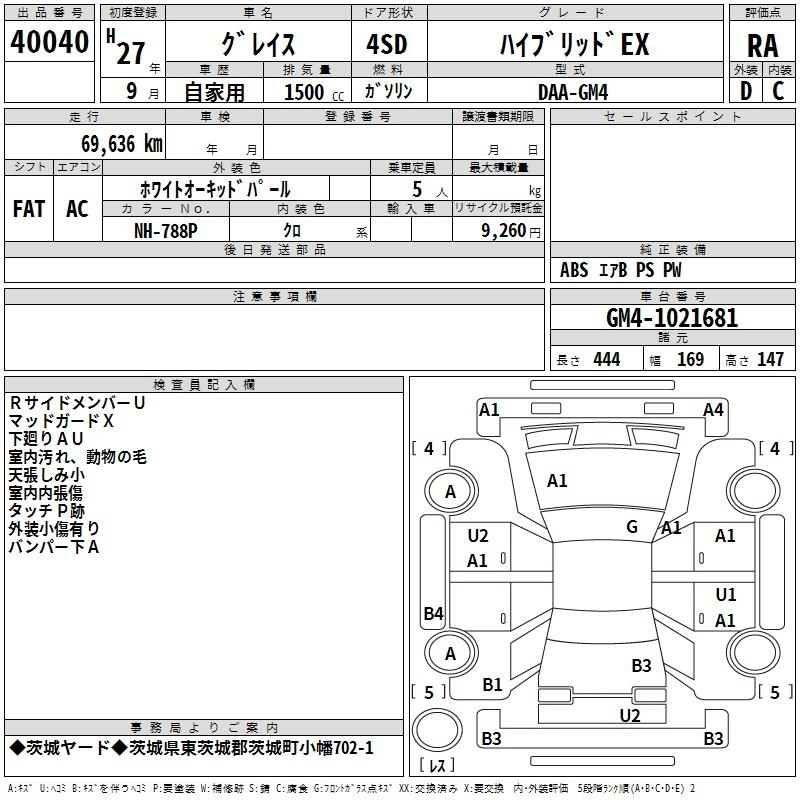Select the front-right wheel on the diagram
800x800 pixels.
click(x=757, y=491)
